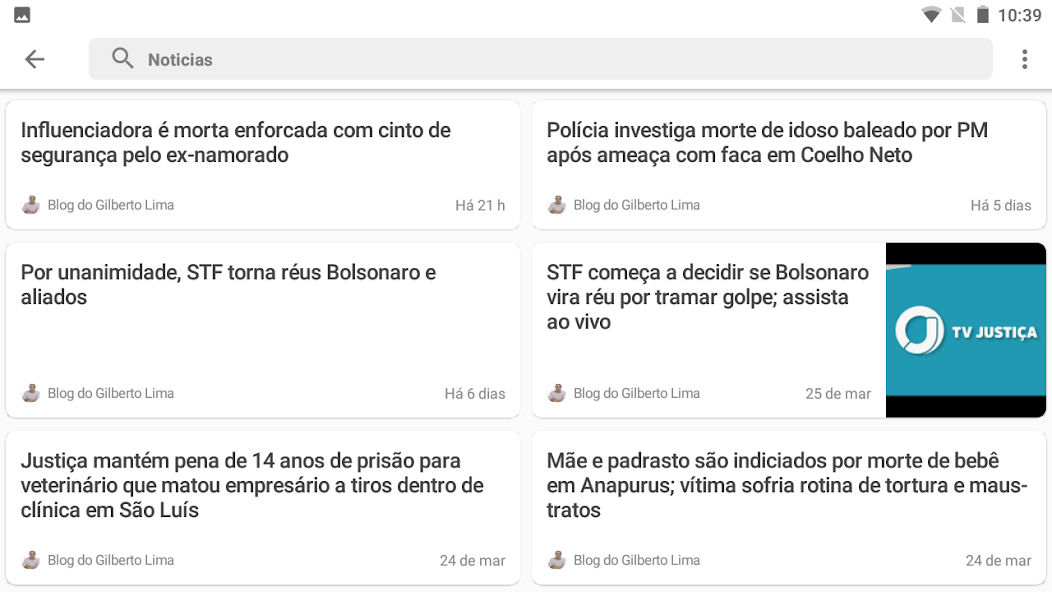The height and width of the screenshot is (592, 1052).
Task: Tap the image notification icon in status bar
Action: (x=22, y=15)
